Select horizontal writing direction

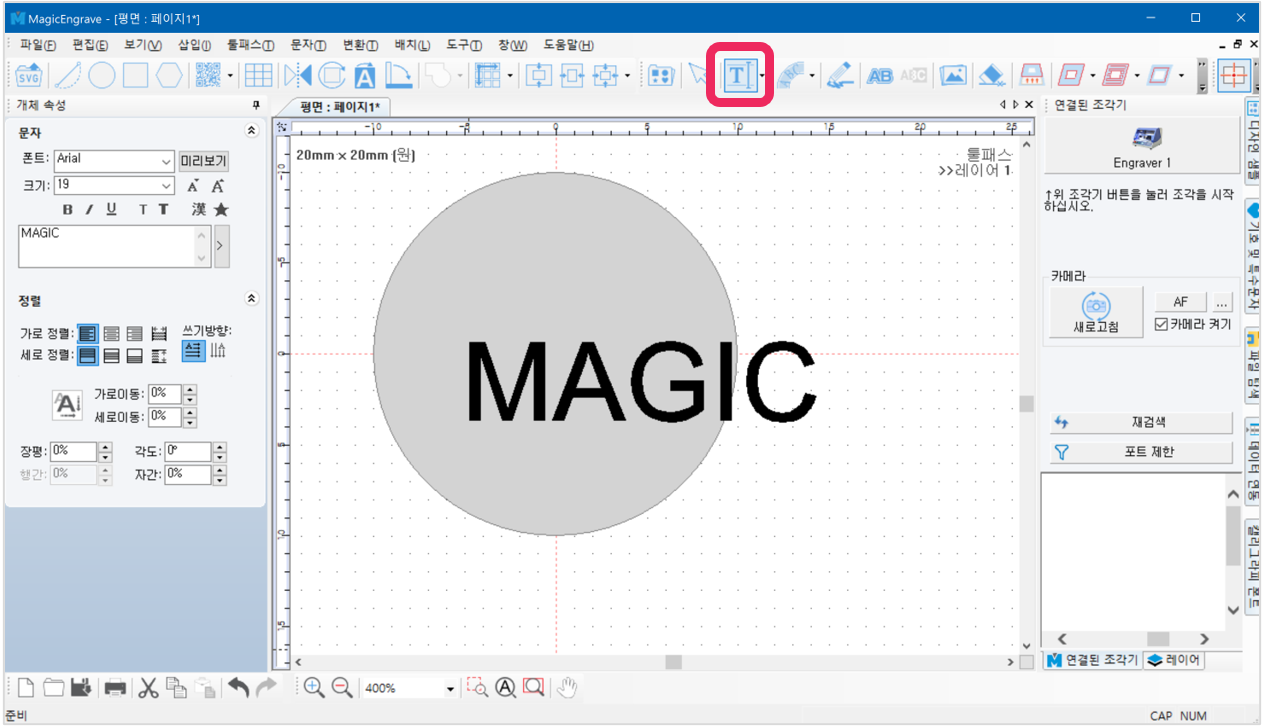(193, 350)
